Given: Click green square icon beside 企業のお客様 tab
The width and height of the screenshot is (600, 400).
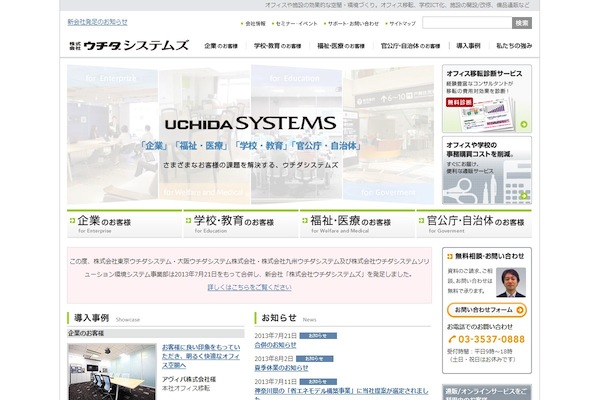Looking at the screenshot, I should pos(72,221).
